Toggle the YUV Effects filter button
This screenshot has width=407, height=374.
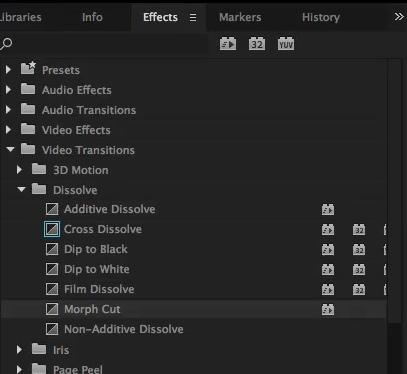pyautogui.click(x=286, y=44)
